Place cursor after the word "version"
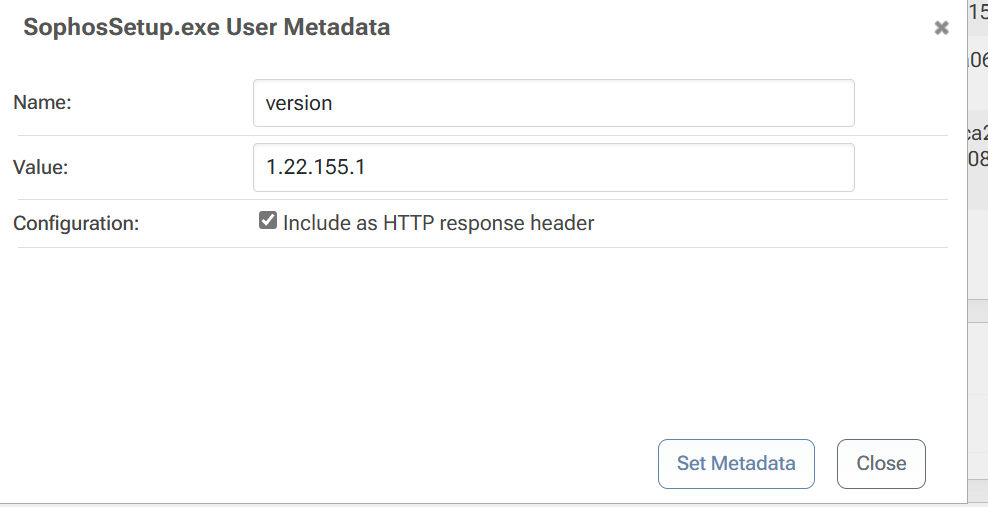The width and height of the screenshot is (988, 507). (333, 103)
